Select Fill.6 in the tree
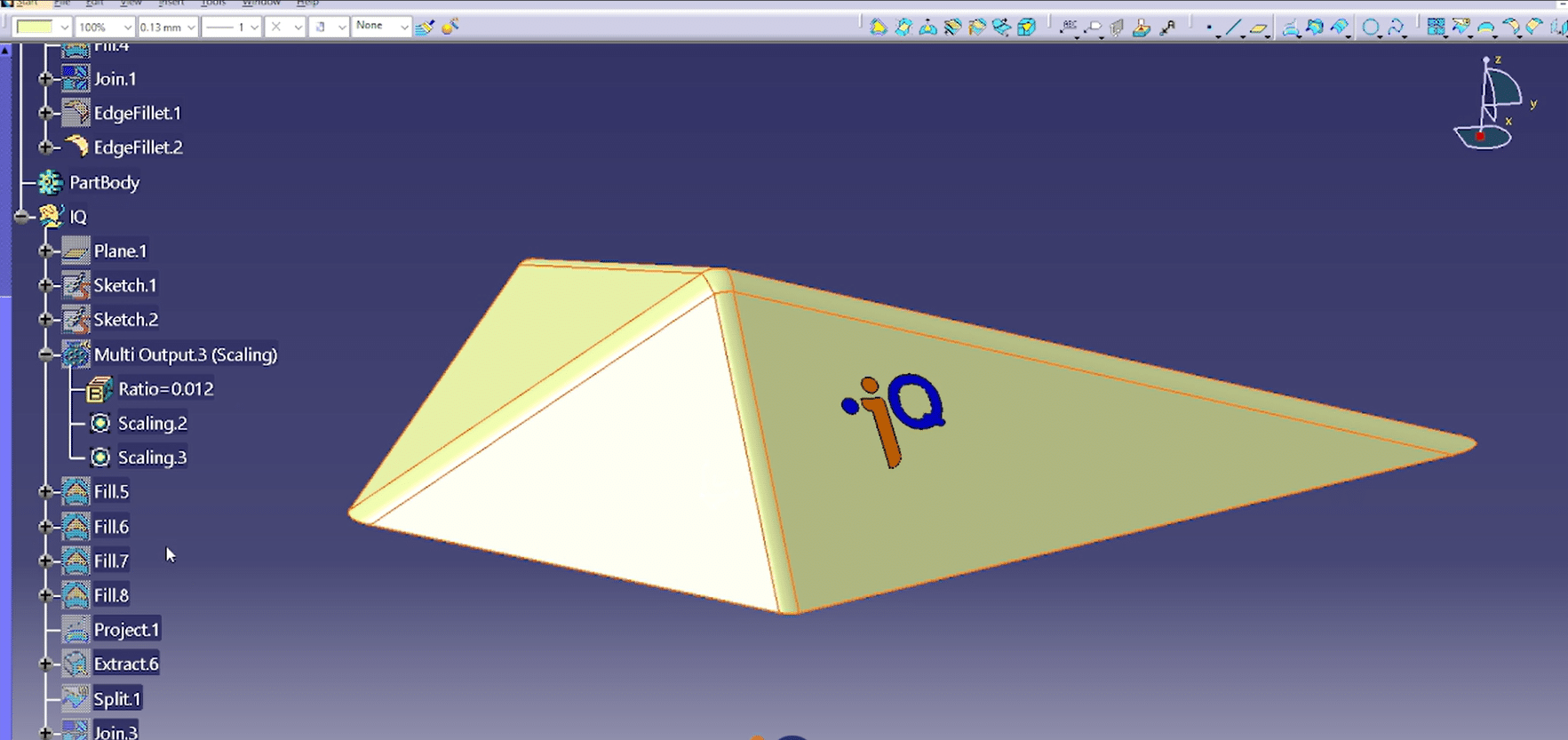1568x740 pixels. tap(111, 527)
